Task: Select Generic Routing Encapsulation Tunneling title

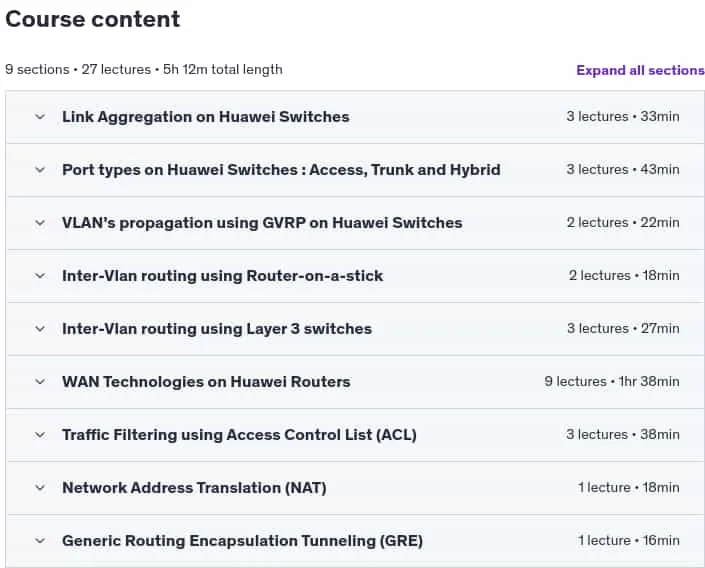Action: 242,541
